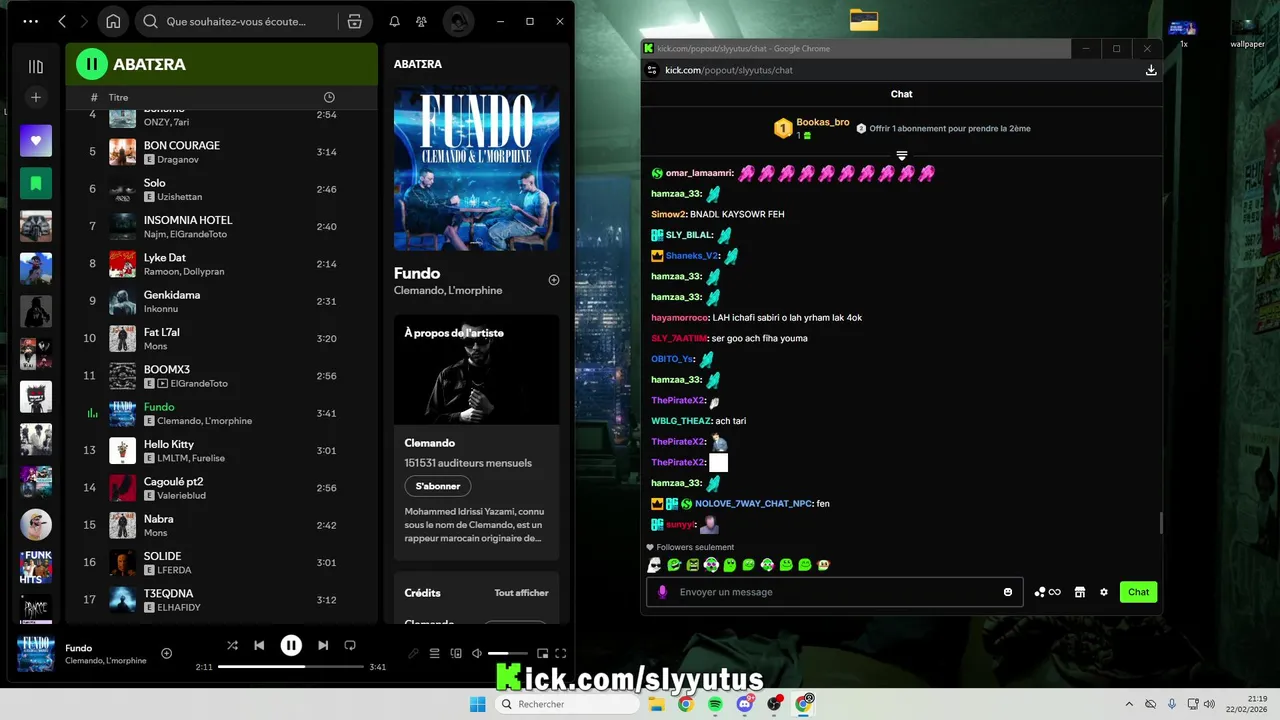This screenshot has width=1280, height=720.
Task: Open Spotify notifications bell
Action: [x=394, y=21]
